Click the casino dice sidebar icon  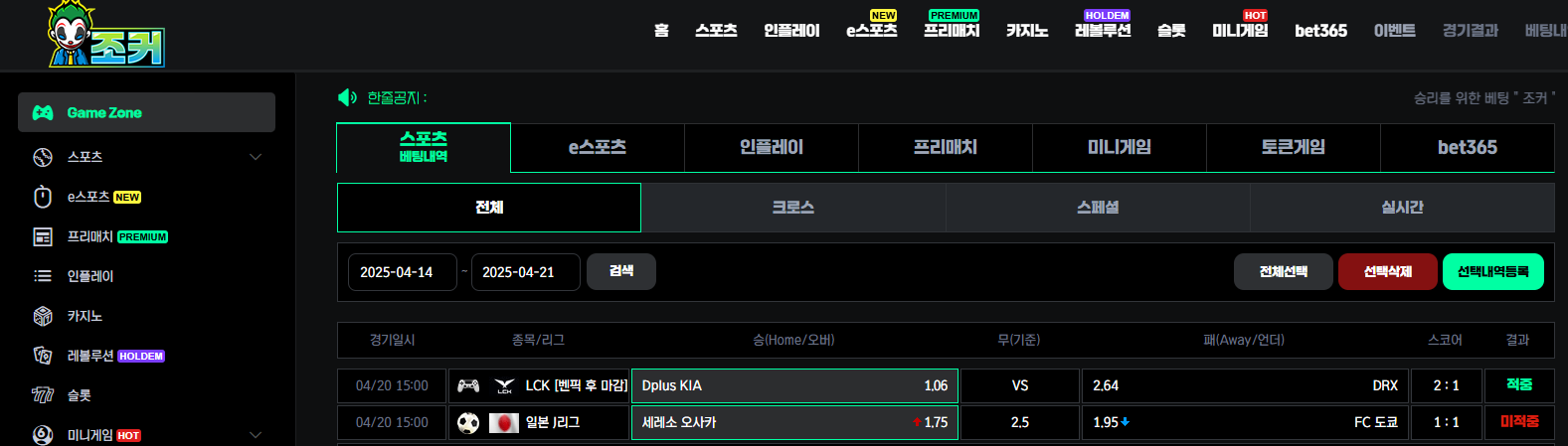43,316
